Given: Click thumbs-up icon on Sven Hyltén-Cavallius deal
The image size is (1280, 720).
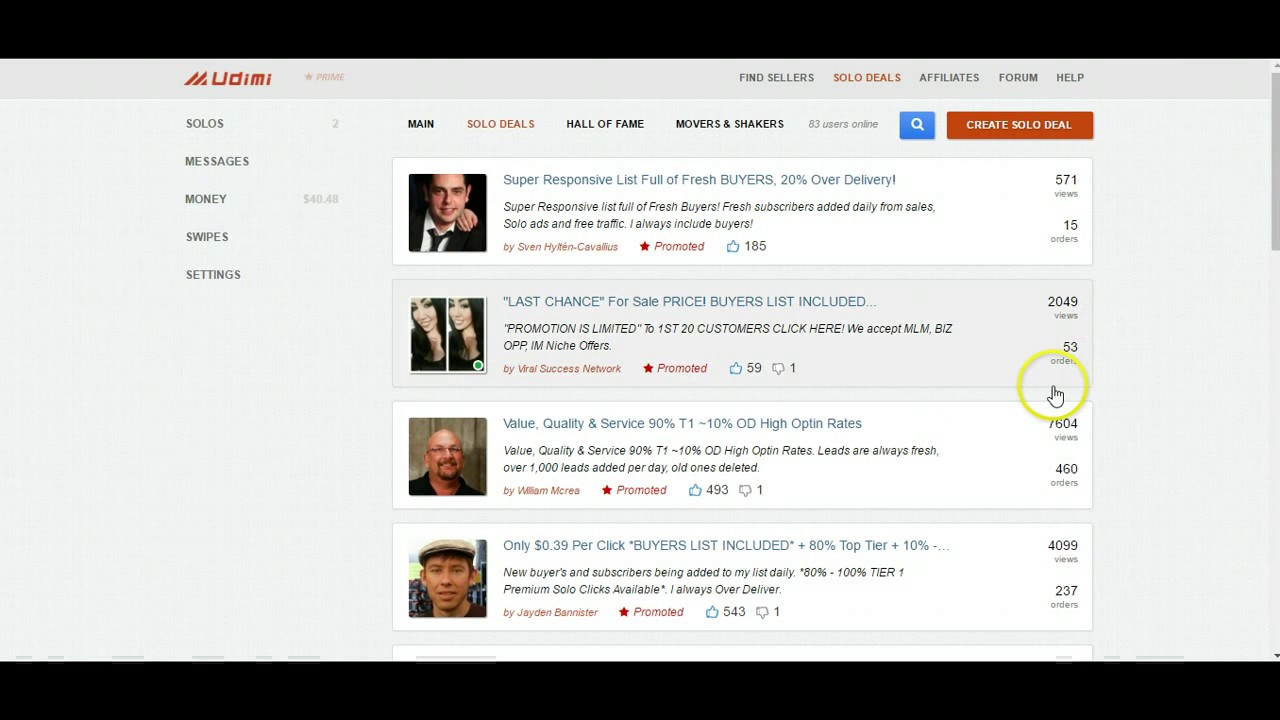Looking at the screenshot, I should 733,246.
